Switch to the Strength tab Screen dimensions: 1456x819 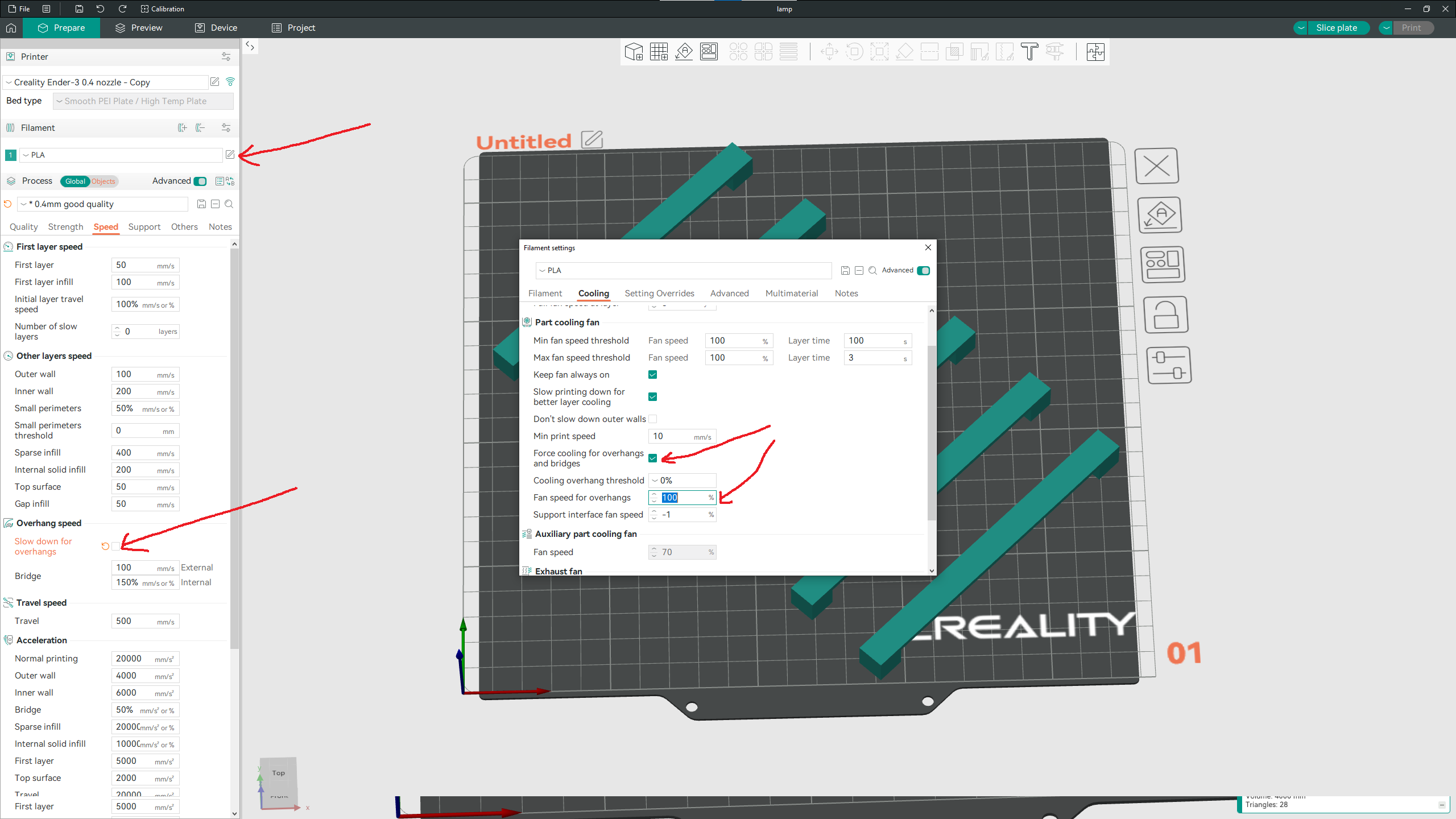pyautogui.click(x=65, y=227)
